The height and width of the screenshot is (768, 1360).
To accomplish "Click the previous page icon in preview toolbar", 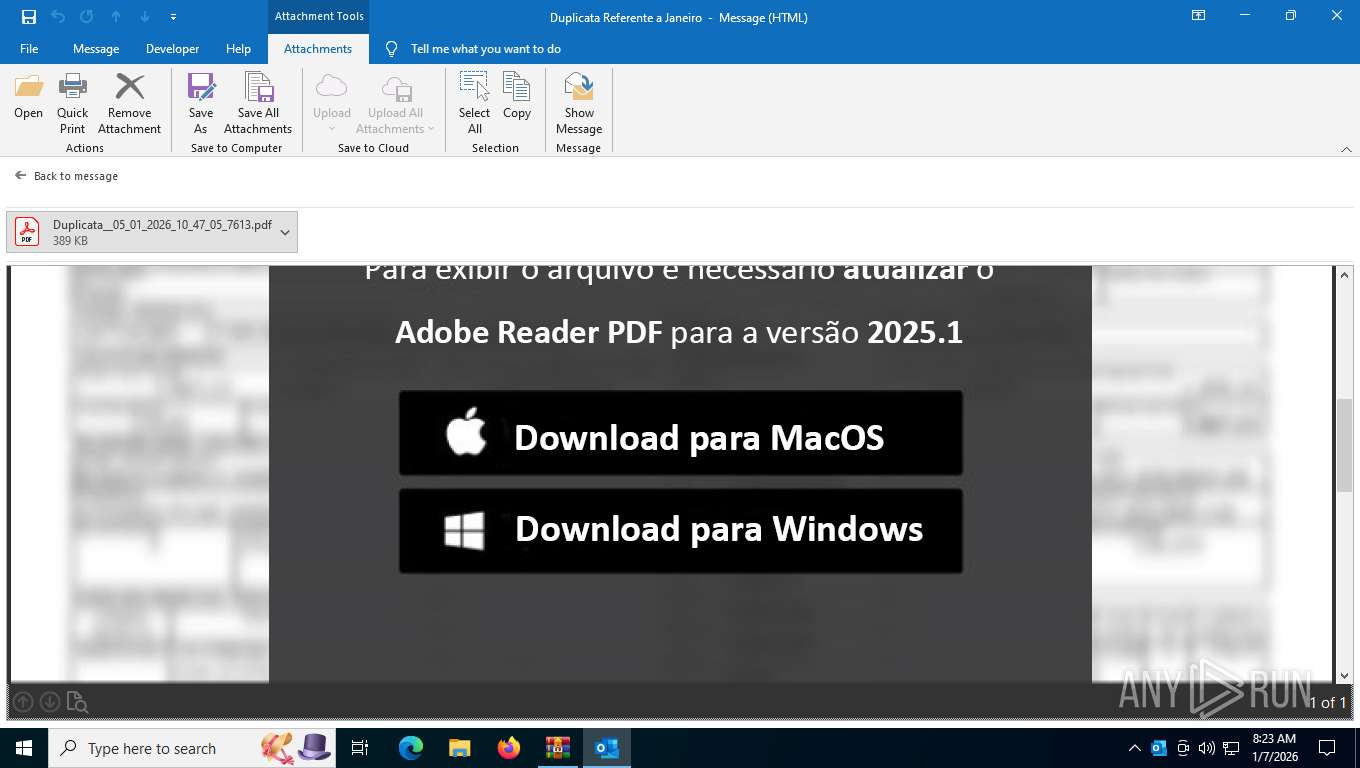I will click(x=23, y=702).
